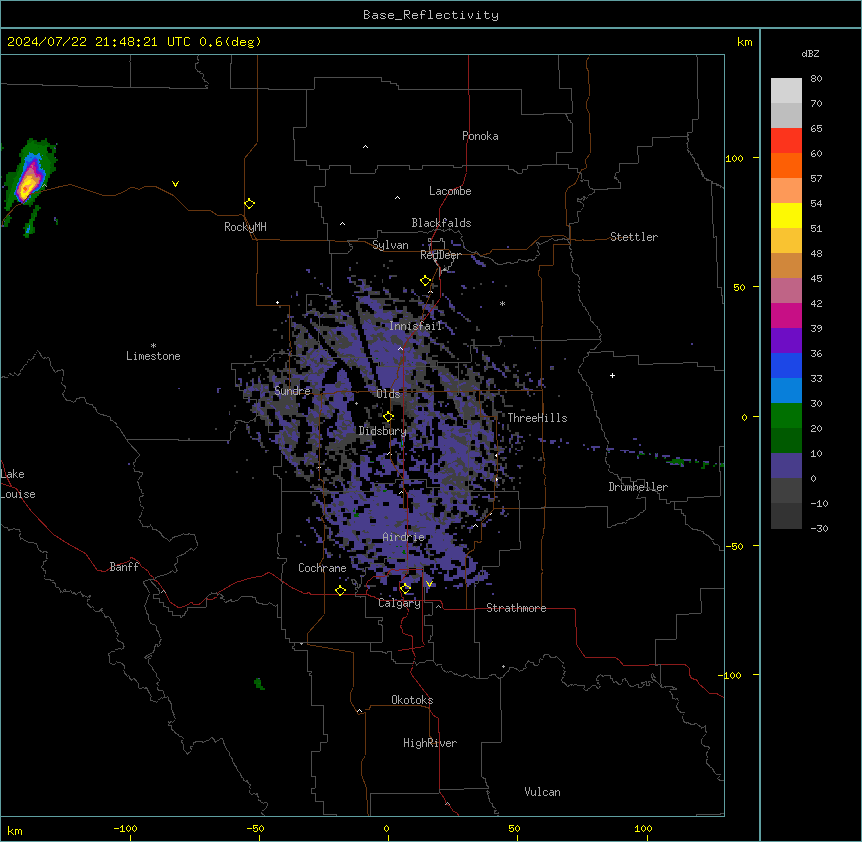Click the Didsbury label

tap(383, 431)
